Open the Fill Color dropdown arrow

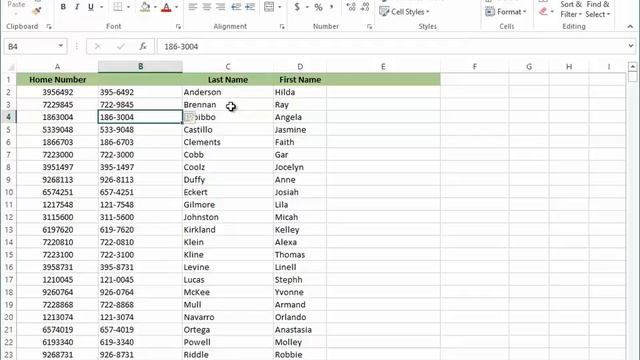[x=155, y=7]
